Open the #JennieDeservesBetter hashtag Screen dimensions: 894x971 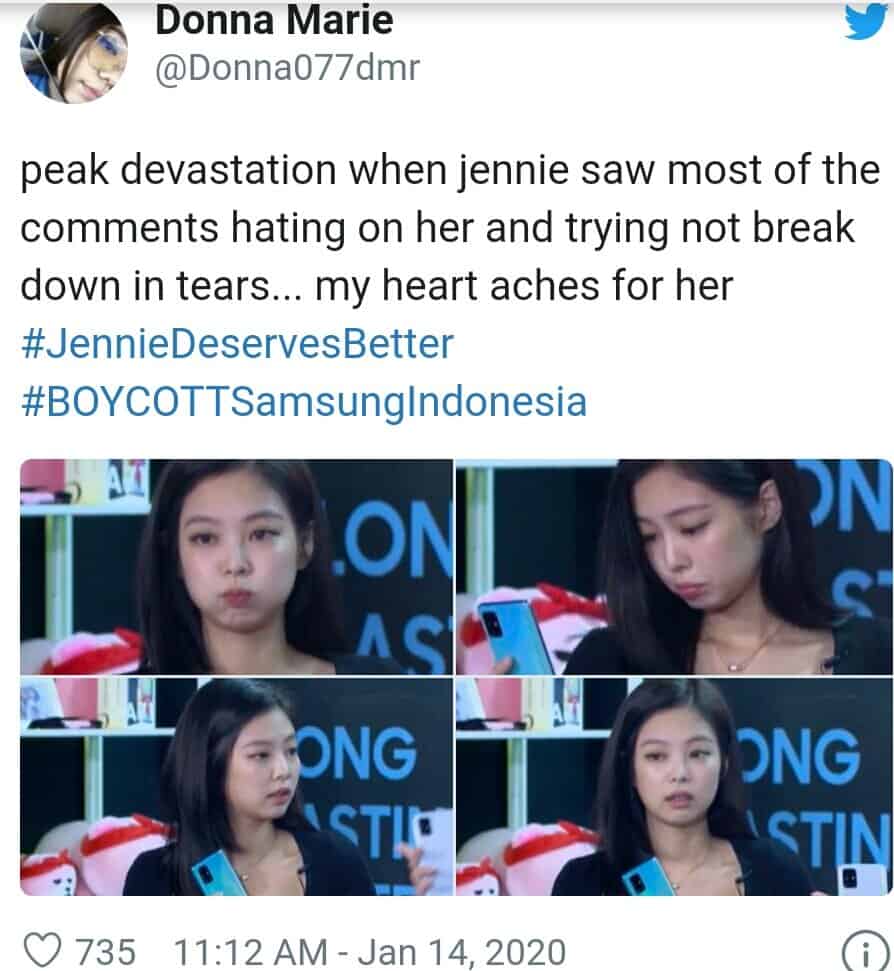(237, 344)
